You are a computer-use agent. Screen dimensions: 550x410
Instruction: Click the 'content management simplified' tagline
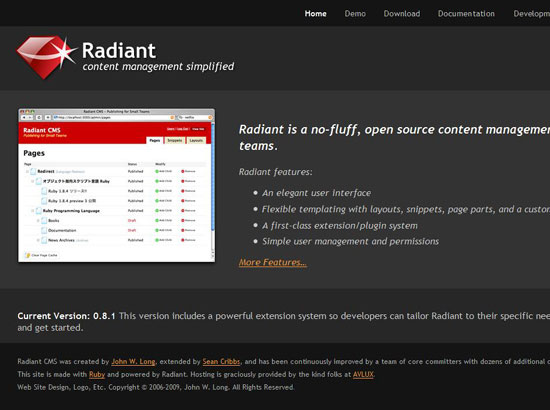pyautogui.click(x=158, y=67)
